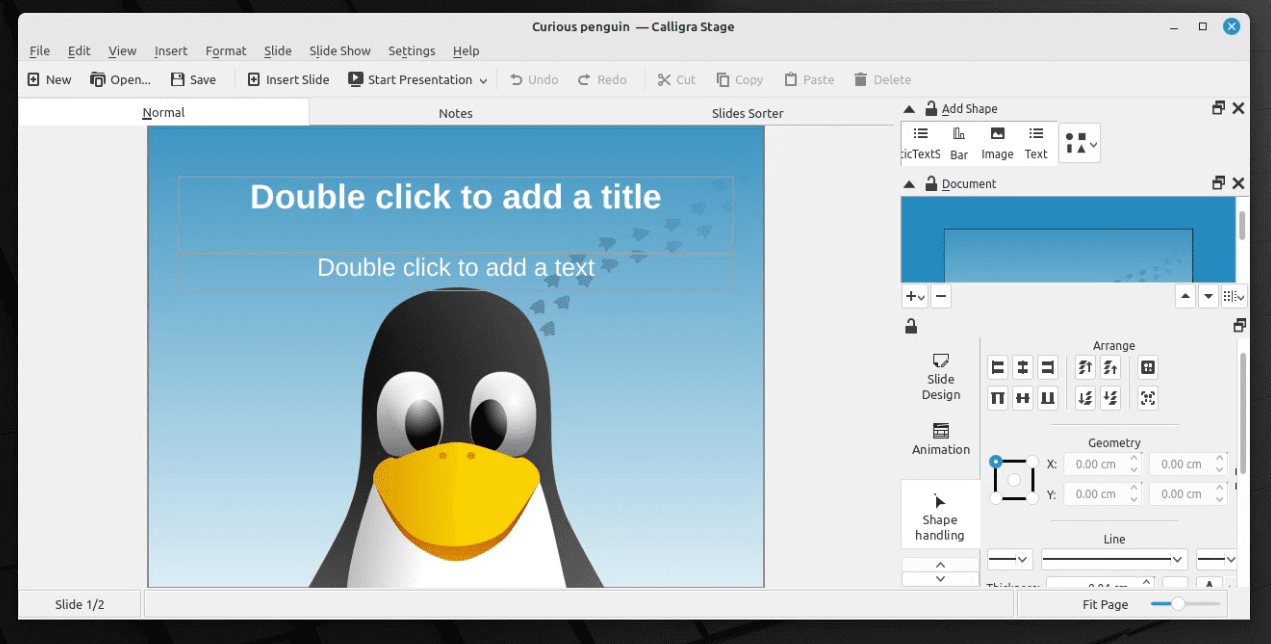Float the Add Shape docker panel
This screenshot has width=1271, height=644.
coord(1218,108)
